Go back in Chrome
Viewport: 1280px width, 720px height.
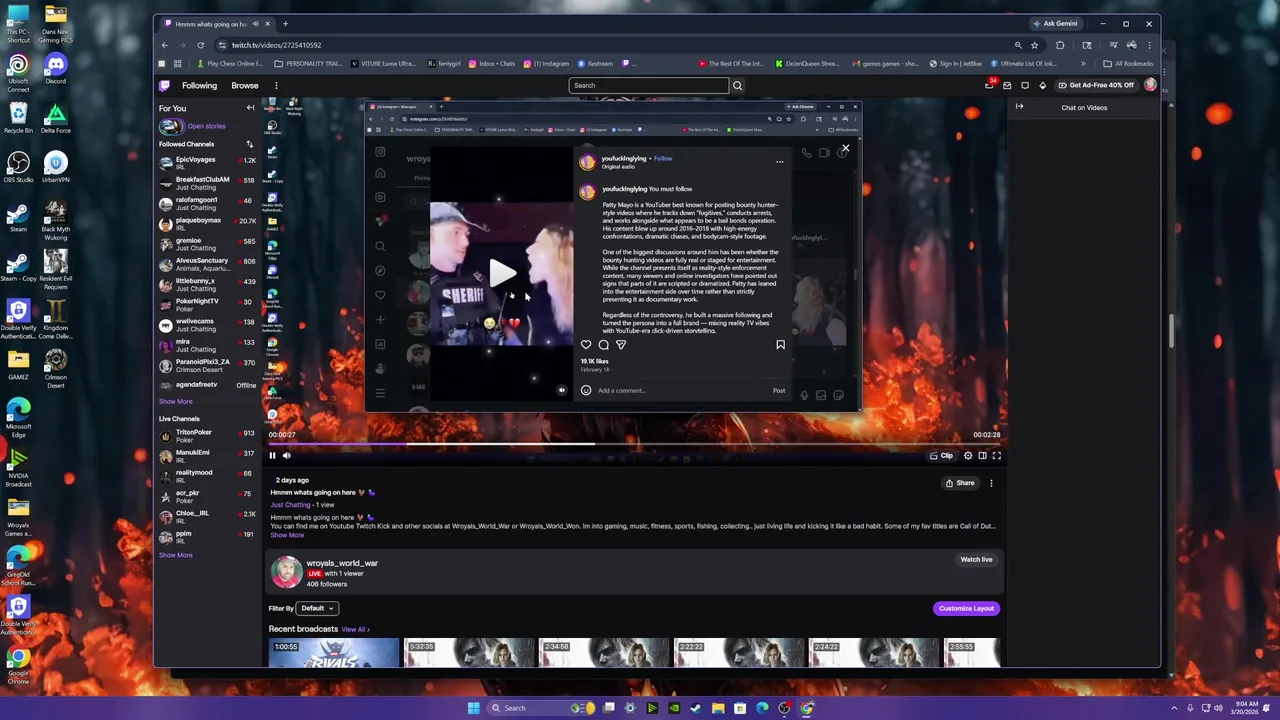pos(165,45)
